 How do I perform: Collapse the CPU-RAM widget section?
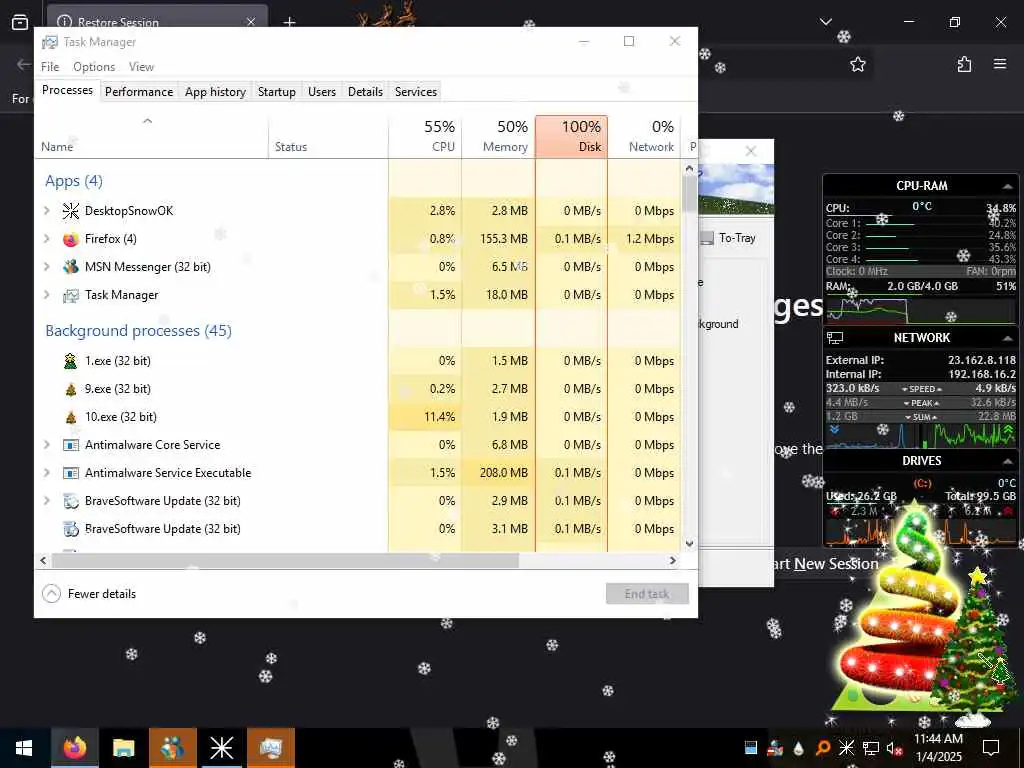(x=1008, y=186)
